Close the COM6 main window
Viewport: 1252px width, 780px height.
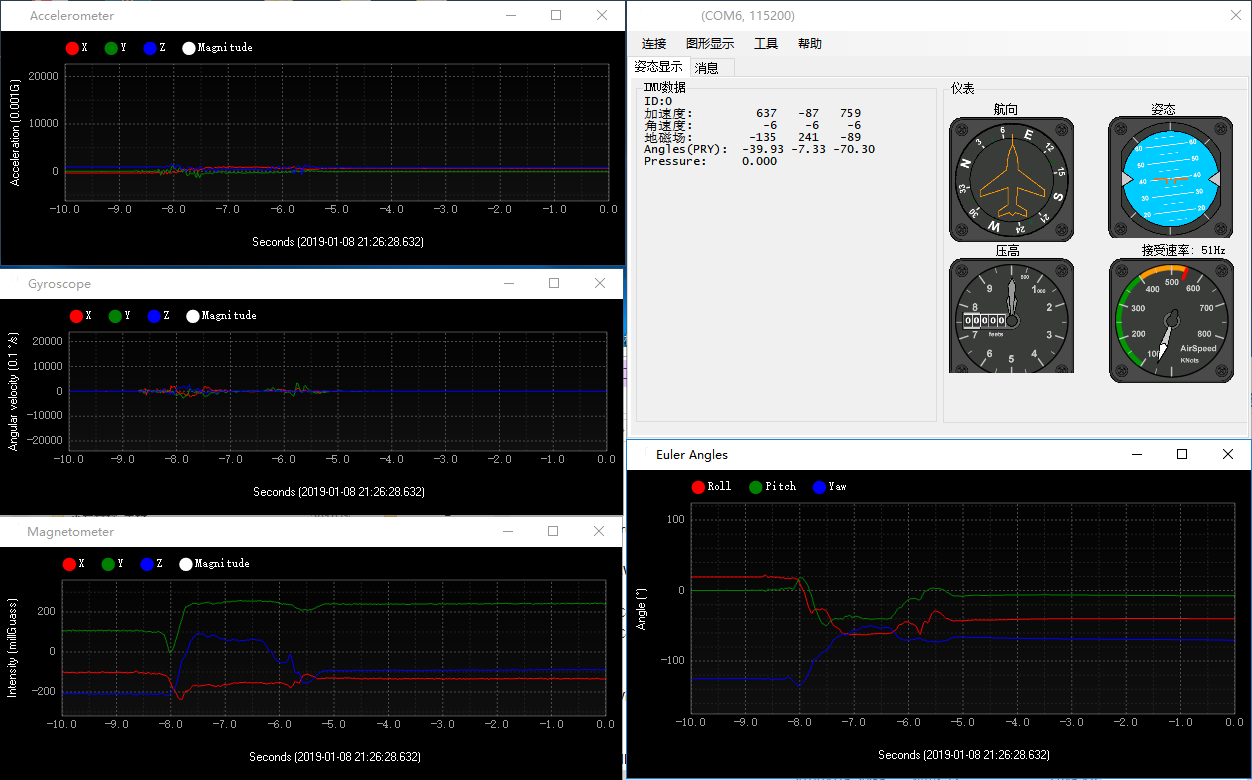pyautogui.click(x=1234, y=15)
